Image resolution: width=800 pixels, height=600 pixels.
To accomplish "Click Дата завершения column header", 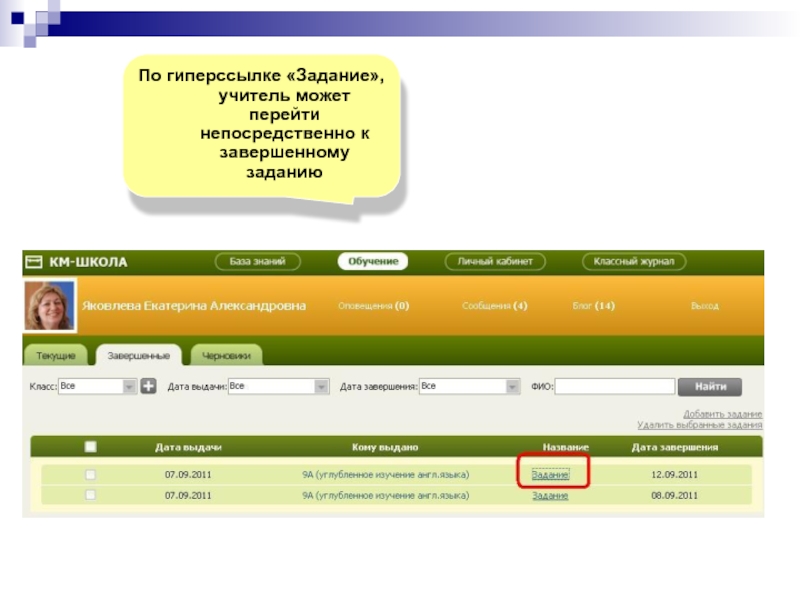I will (674, 447).
